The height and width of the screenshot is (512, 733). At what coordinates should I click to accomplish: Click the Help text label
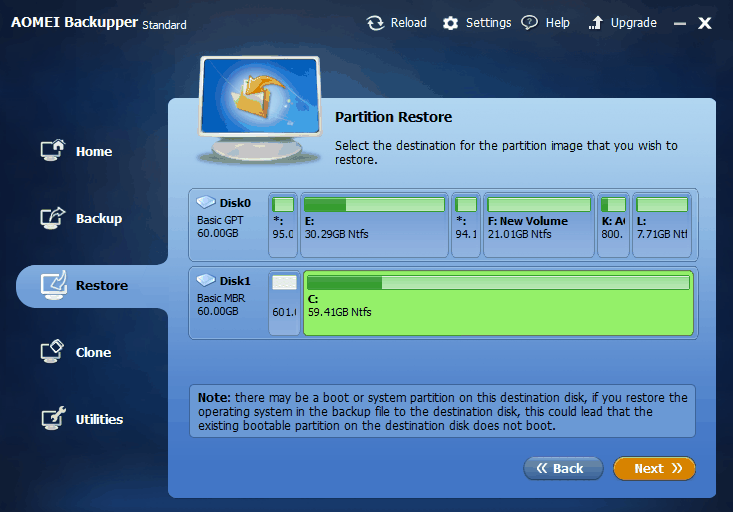[558, 22]
